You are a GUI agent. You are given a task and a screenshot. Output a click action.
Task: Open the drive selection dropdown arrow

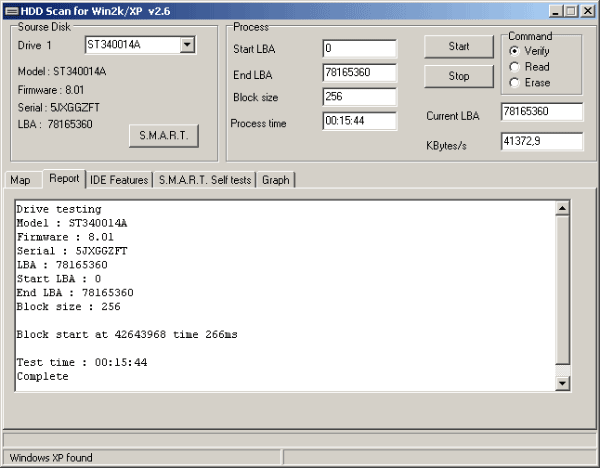pos(187,45)
